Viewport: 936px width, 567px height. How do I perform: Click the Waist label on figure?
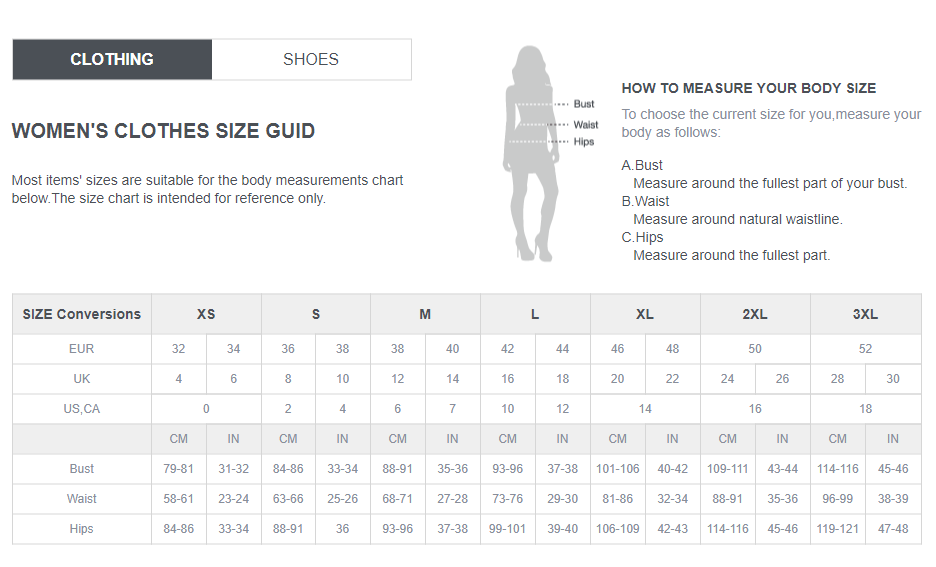click(x=586, y=125)
